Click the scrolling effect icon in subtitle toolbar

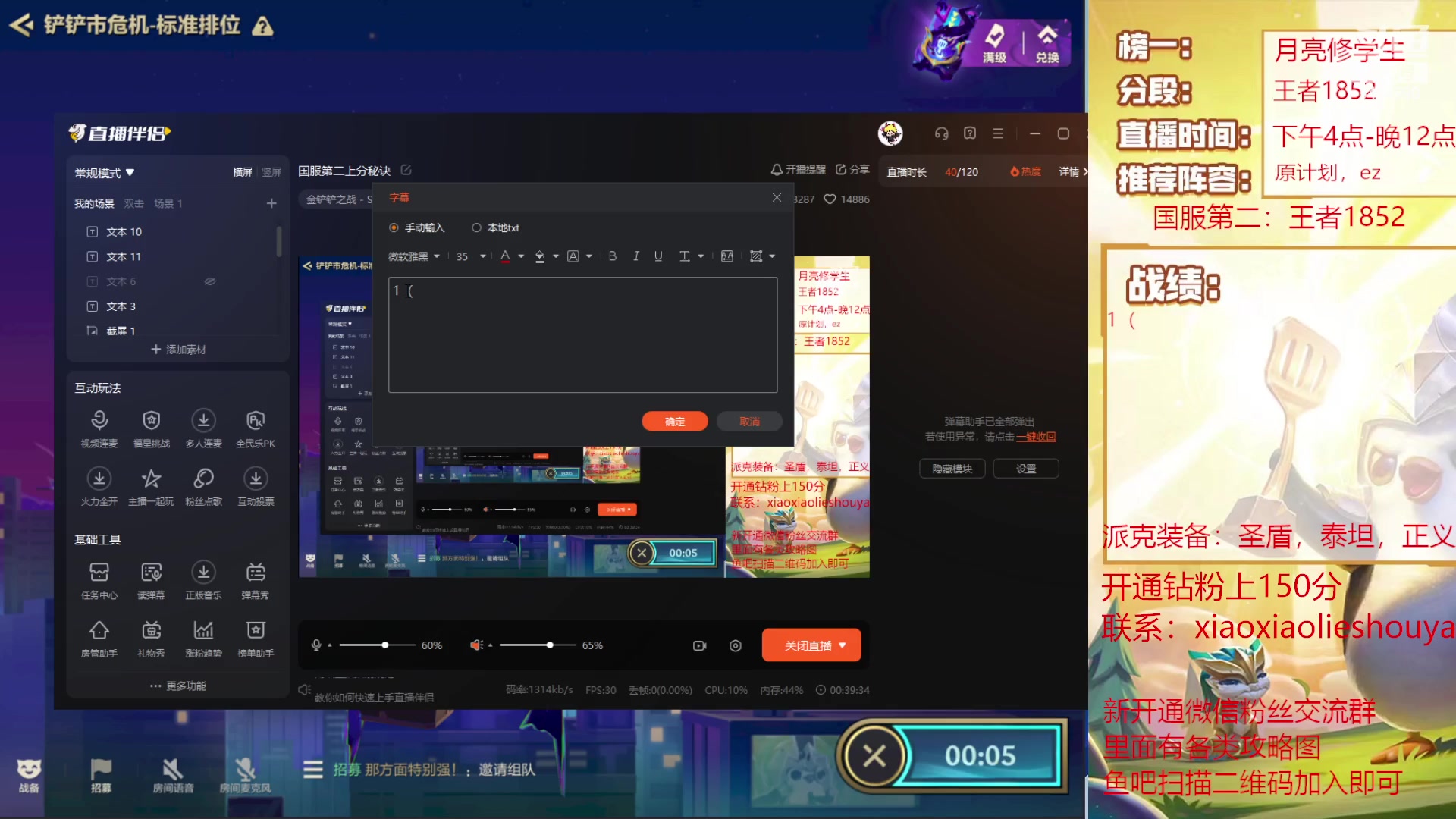click(x=727, y=256)
